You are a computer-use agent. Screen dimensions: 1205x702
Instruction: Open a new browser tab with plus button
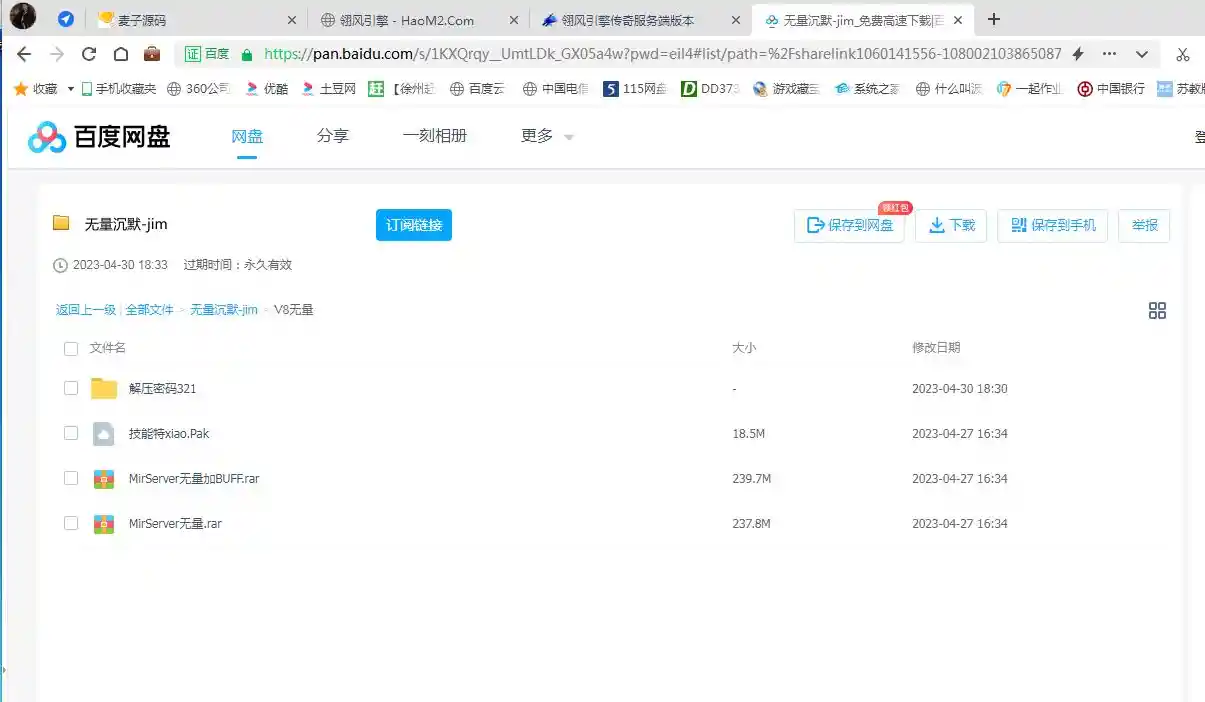click(994, 19)
